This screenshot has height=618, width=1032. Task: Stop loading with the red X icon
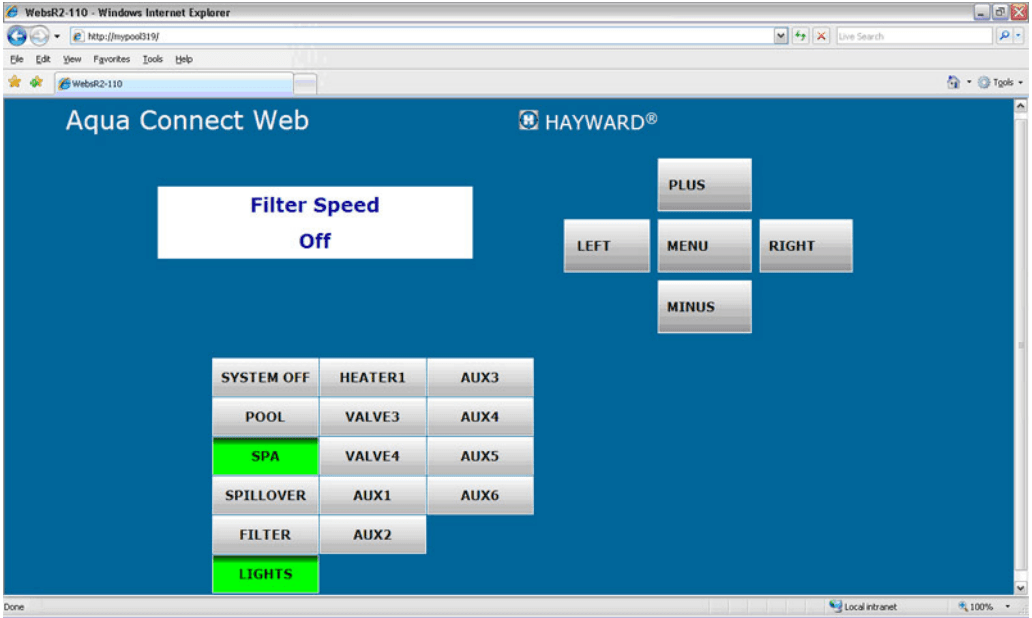pyautogui.click(x=821, y=36)
